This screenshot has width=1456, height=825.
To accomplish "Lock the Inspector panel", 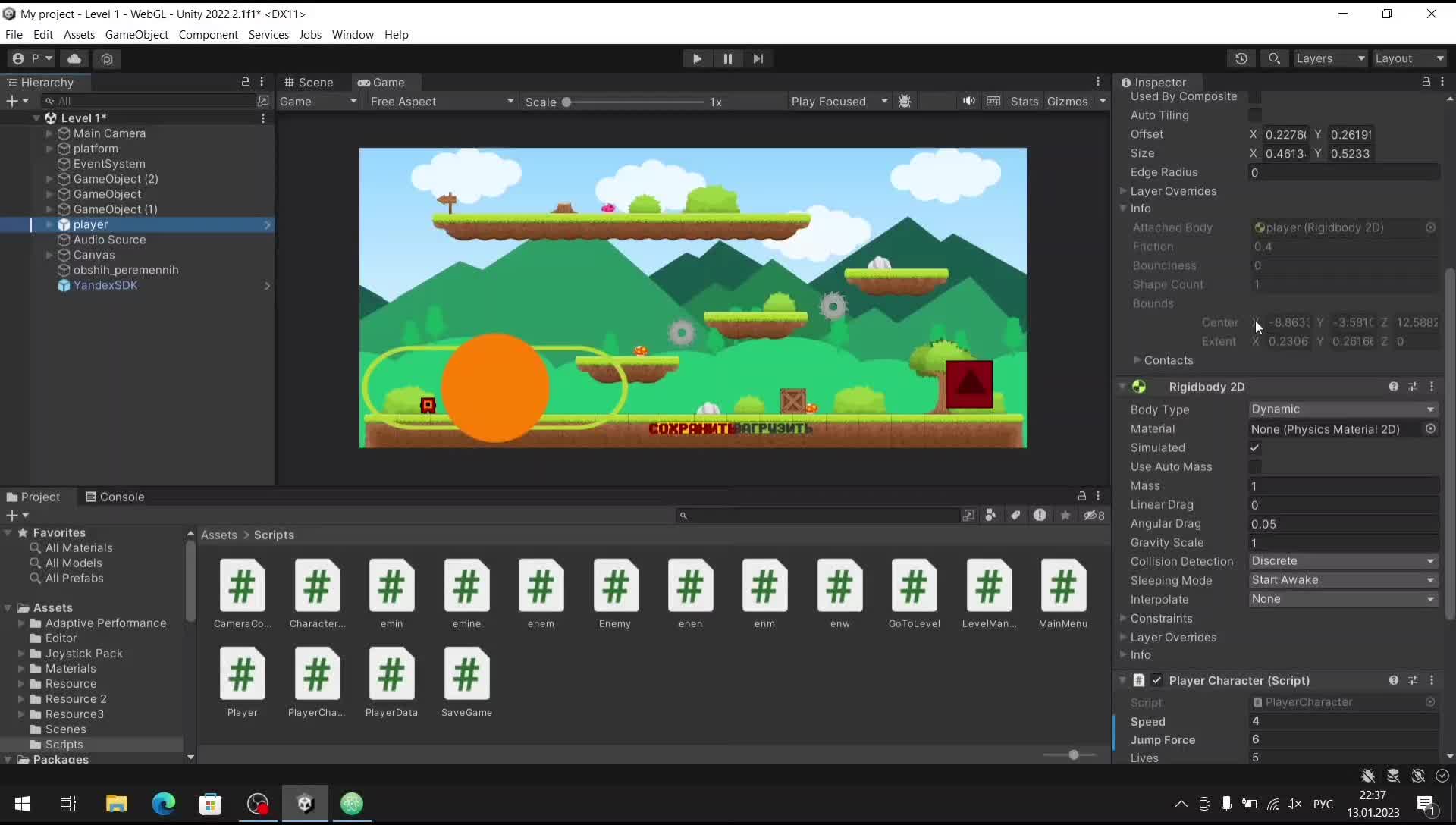I will [x=1426, y=82].
